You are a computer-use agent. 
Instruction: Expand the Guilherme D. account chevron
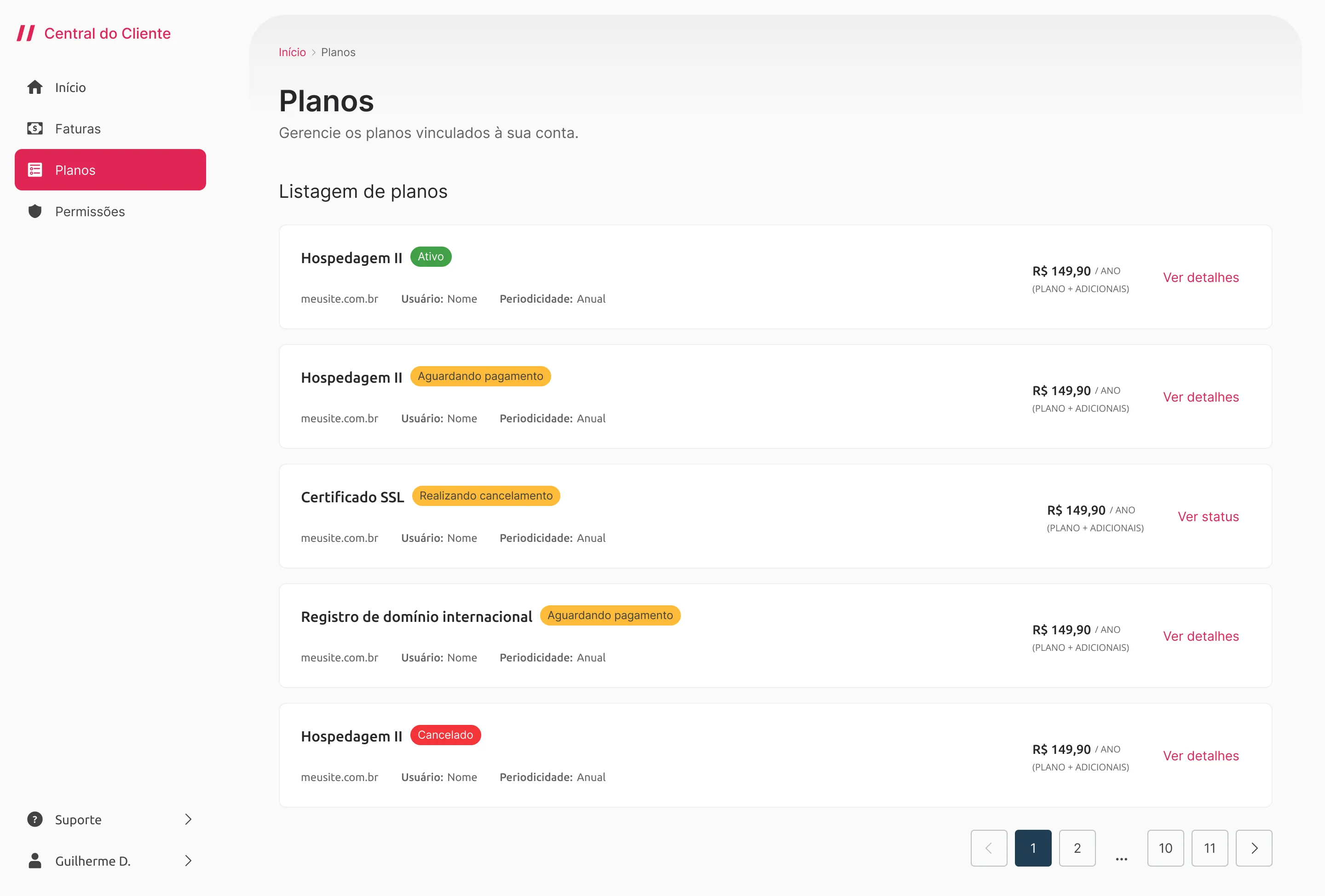pos(188,861)
